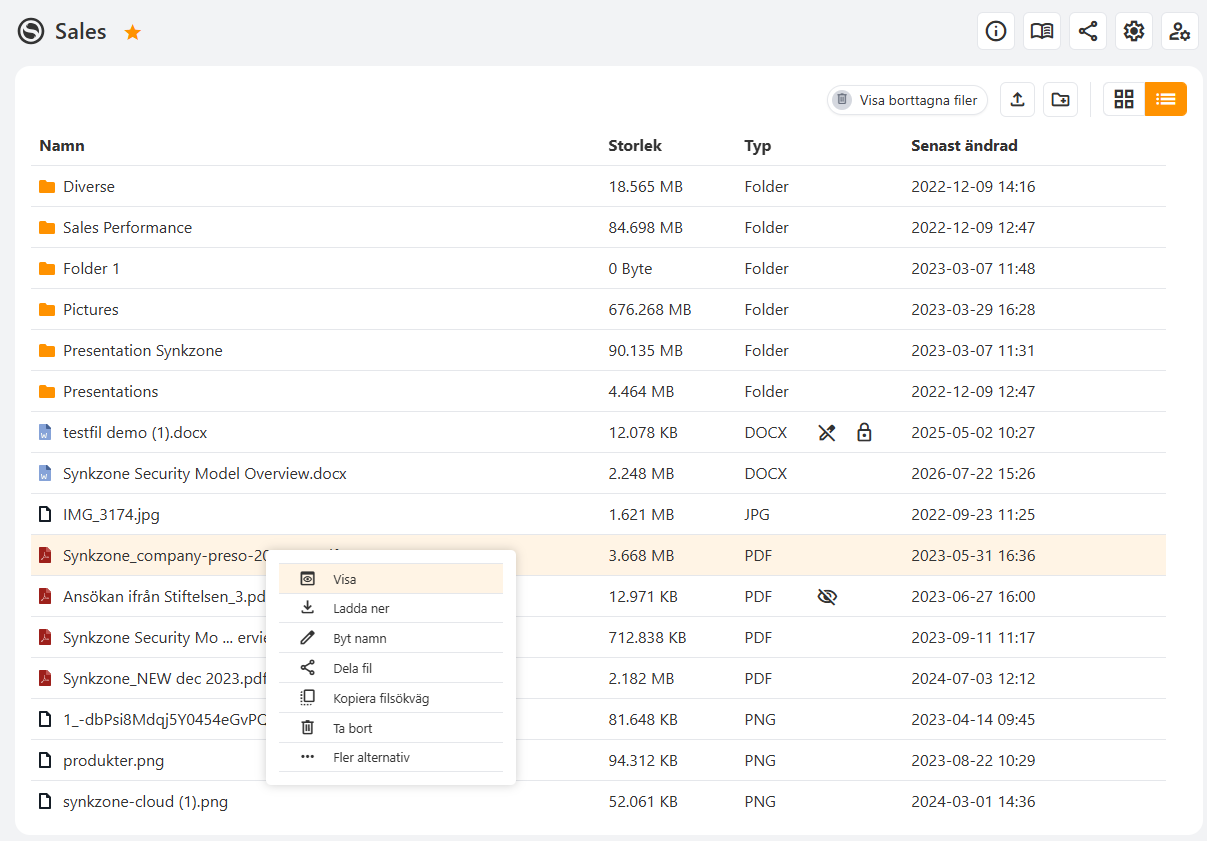Image resolution: width=1207 pixels, height=841 pixels.
Task: Click the crossed pencil icon on testfil demo row
Action: pos(827,433)
